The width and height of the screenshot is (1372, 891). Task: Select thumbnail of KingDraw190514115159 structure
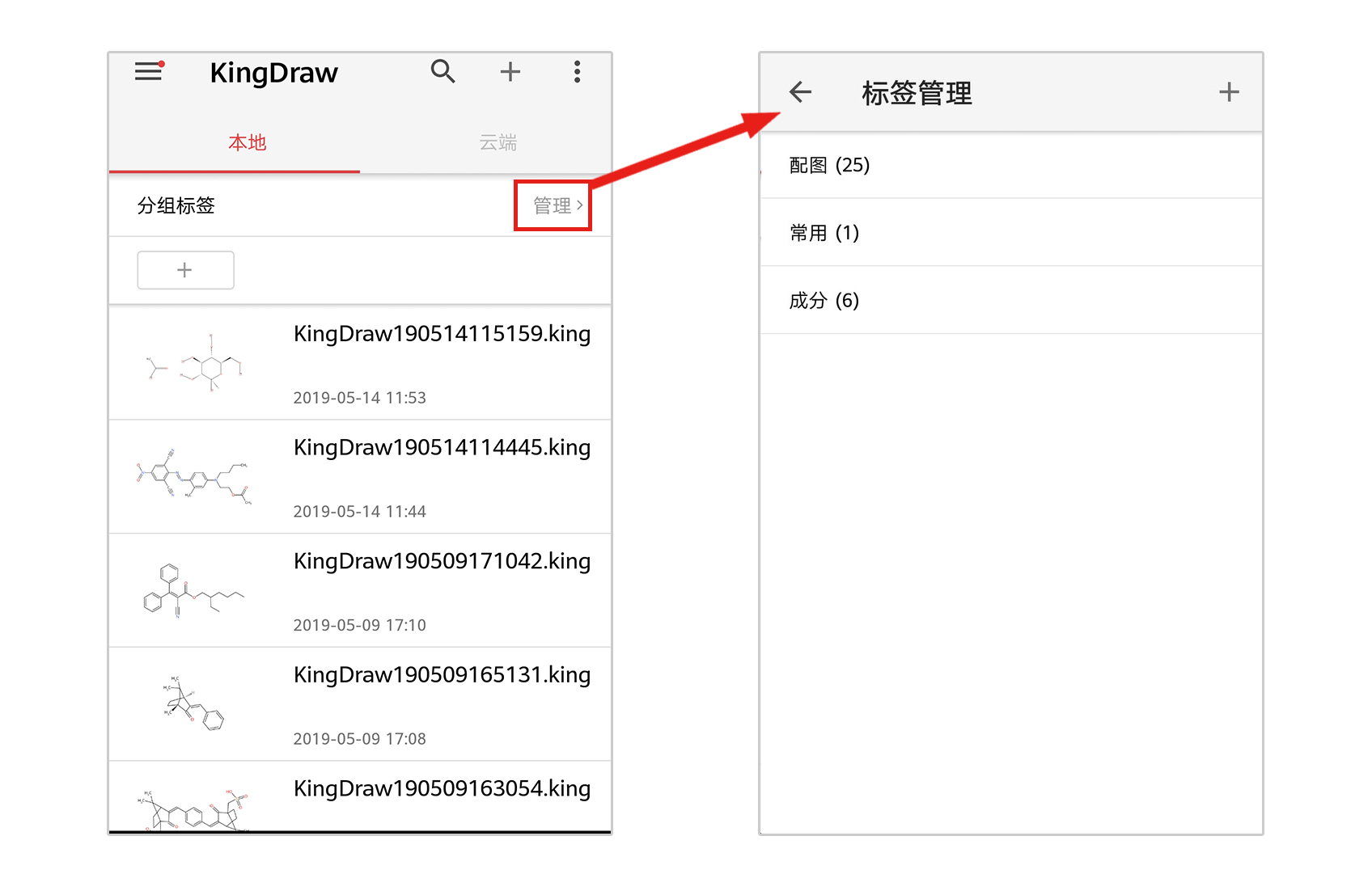point(194,362)
